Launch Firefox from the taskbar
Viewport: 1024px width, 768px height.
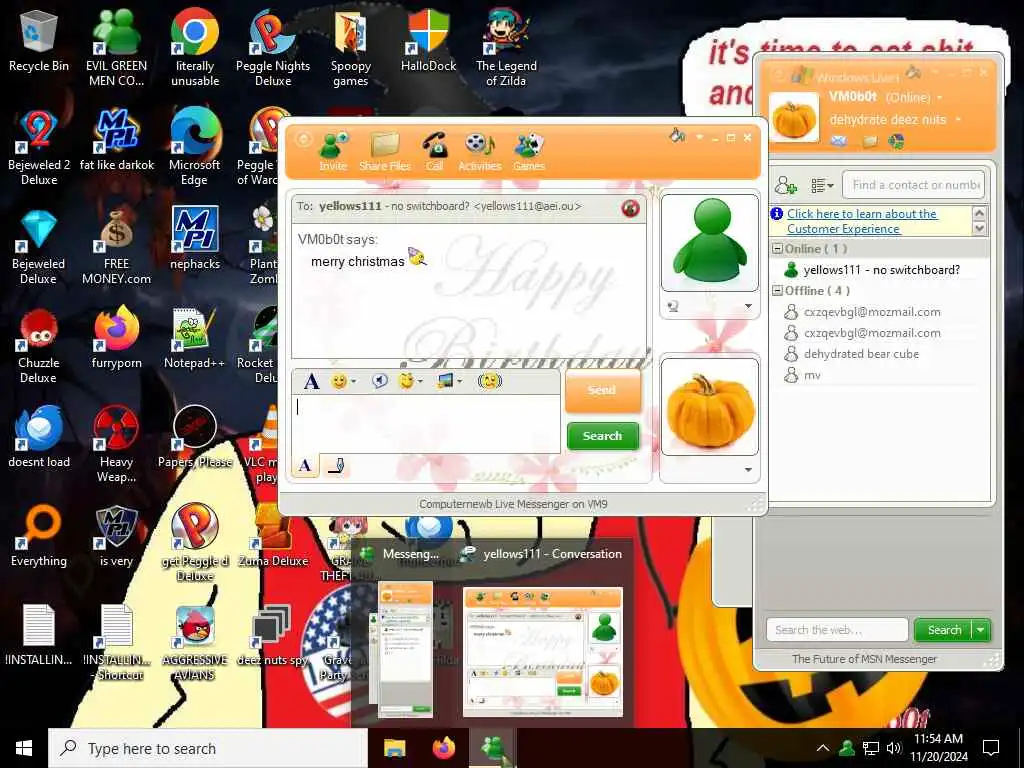pos(444,748)
